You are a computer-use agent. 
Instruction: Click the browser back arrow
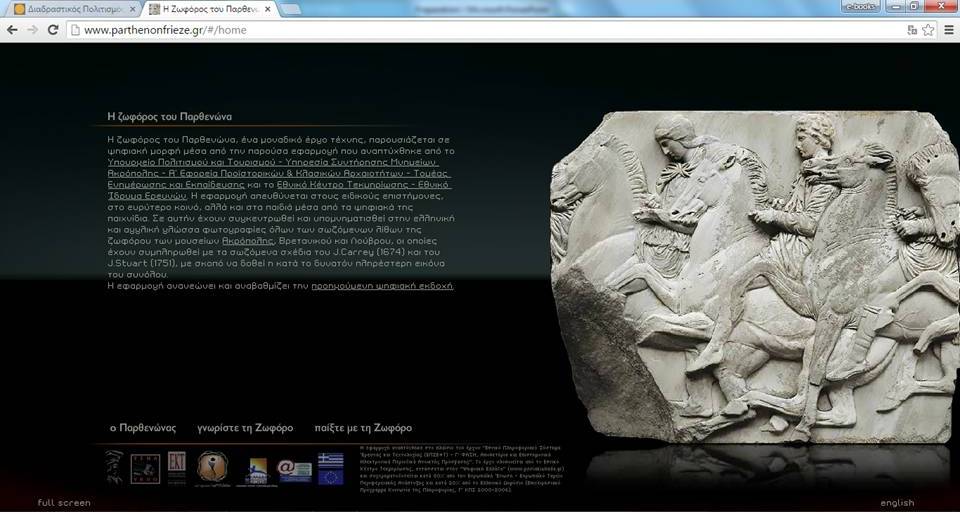coord(12,30)
